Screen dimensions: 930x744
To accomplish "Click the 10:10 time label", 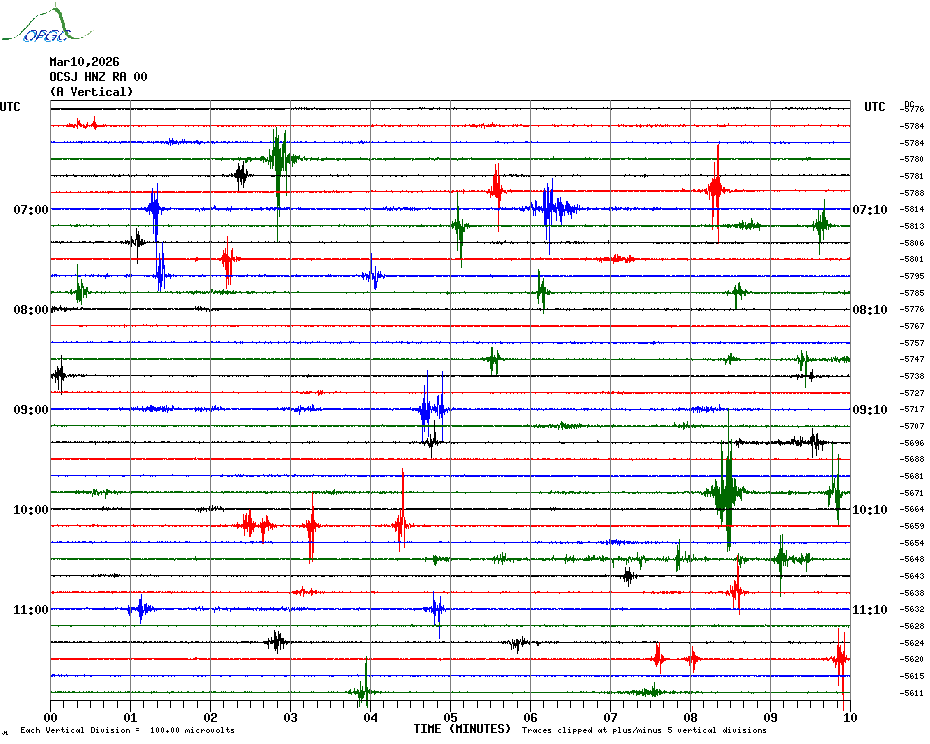I will 869,510.
